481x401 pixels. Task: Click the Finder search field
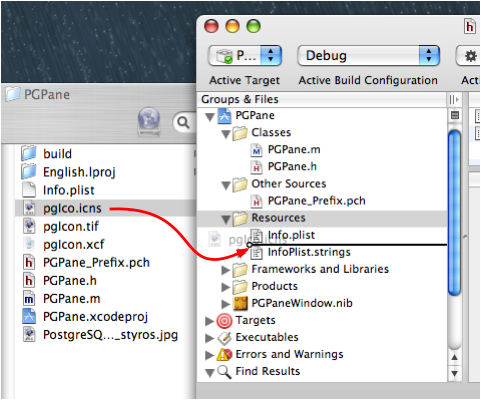(x=185, y=123)
